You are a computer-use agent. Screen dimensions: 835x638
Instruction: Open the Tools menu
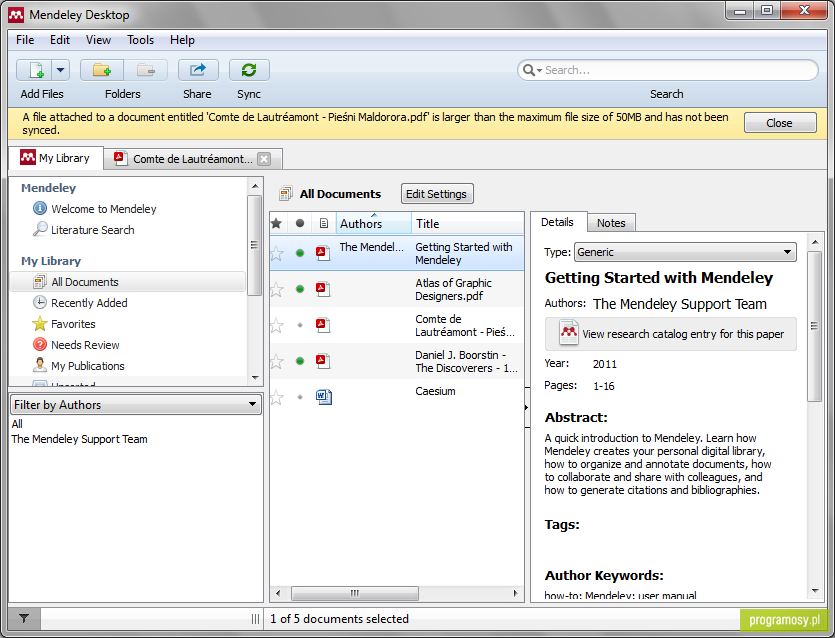pos(141,40)
